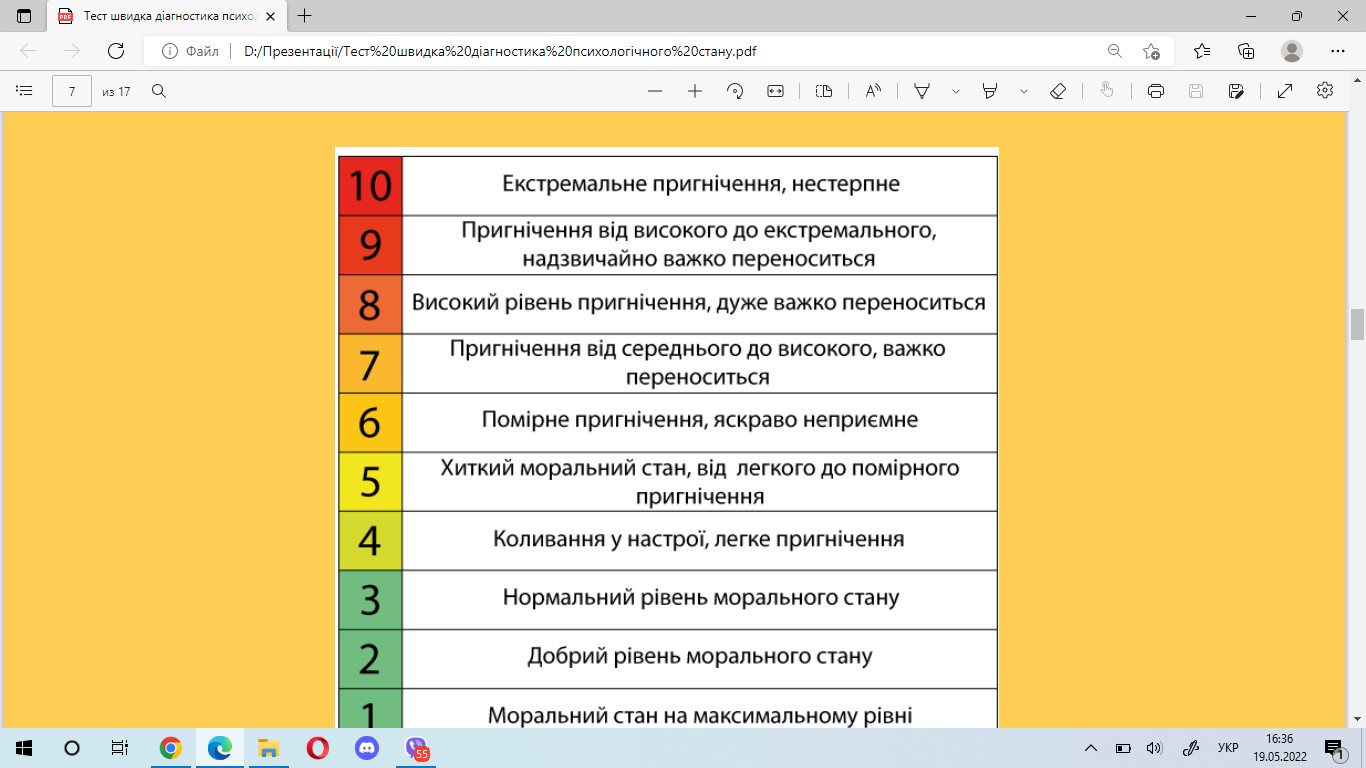Start Read aloud for the PDF
The height and width of the screenshot is (768, 1366).
point(873,91)
